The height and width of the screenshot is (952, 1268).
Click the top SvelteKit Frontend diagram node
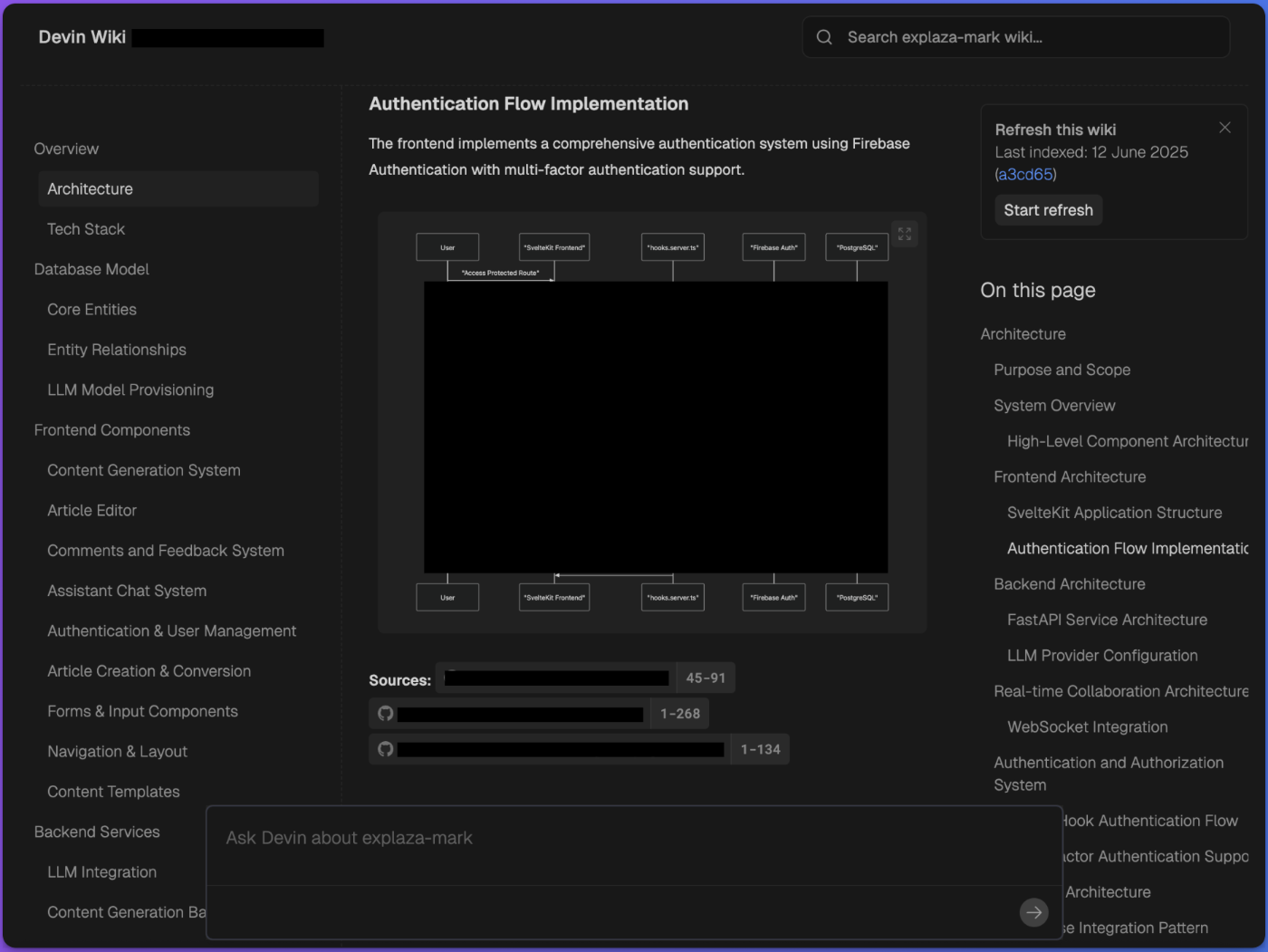[x=554, y=247]
